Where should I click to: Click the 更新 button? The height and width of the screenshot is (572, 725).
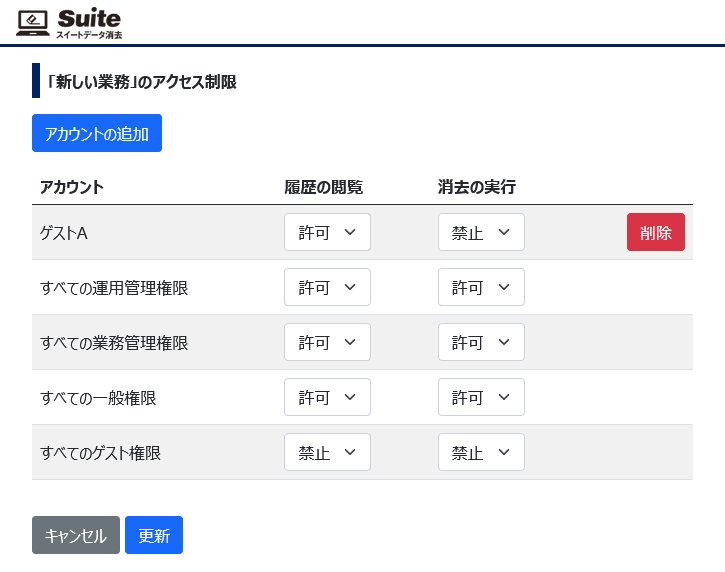154,535
